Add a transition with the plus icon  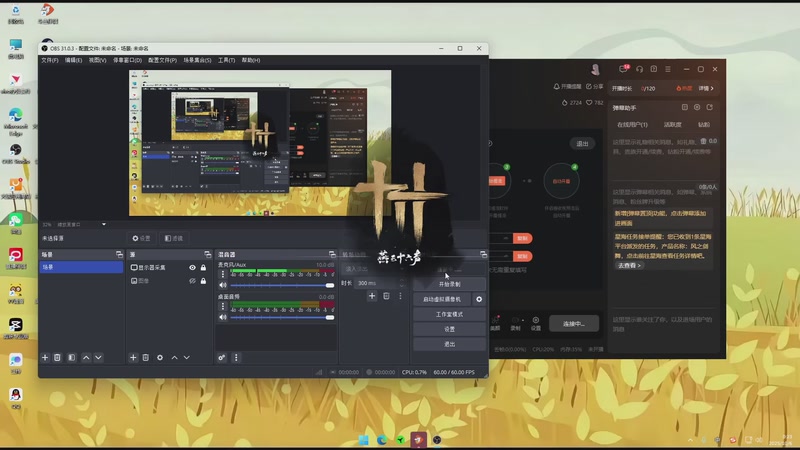pos(372,296)
